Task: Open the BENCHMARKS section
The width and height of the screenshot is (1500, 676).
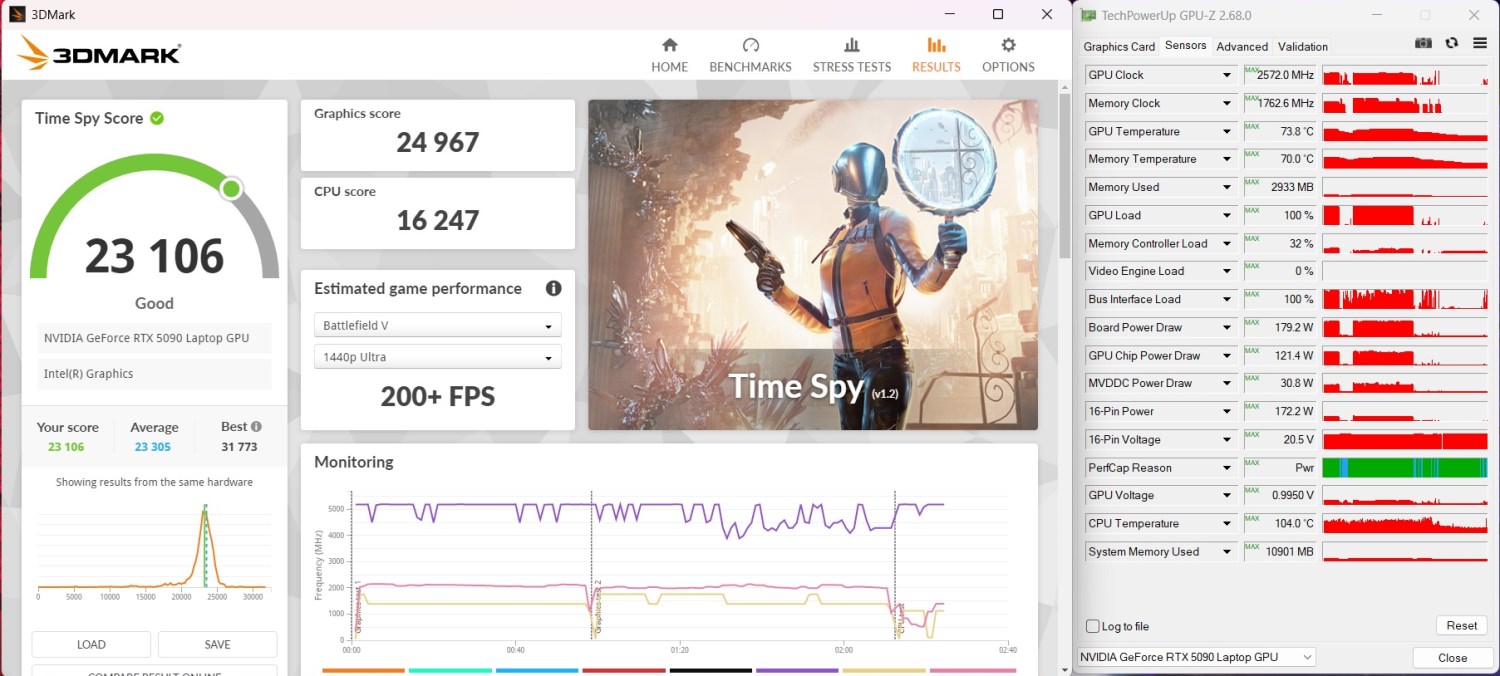Action: [750, 55]
